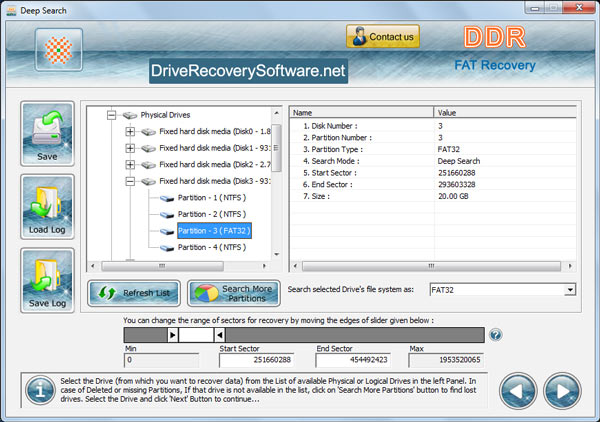Click Search More Partitions button
600x422 pixels.
point(233,293)
